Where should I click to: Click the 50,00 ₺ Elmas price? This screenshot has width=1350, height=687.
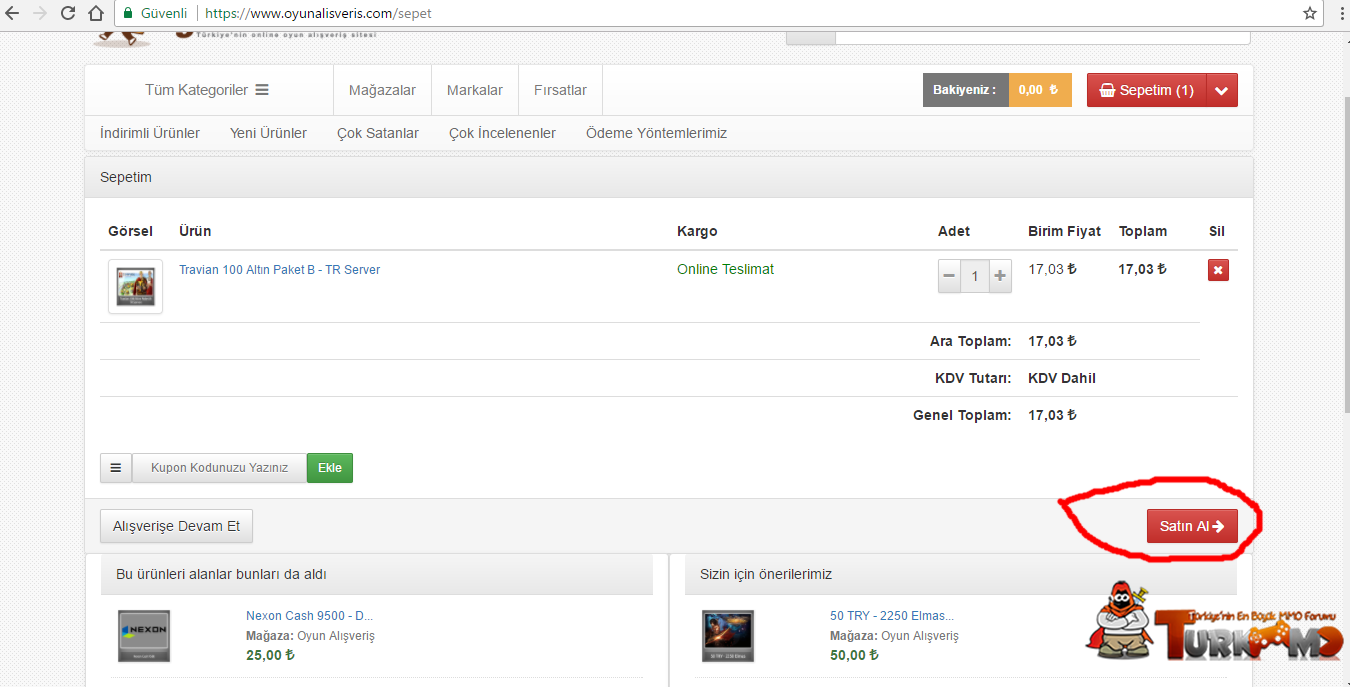854,655
